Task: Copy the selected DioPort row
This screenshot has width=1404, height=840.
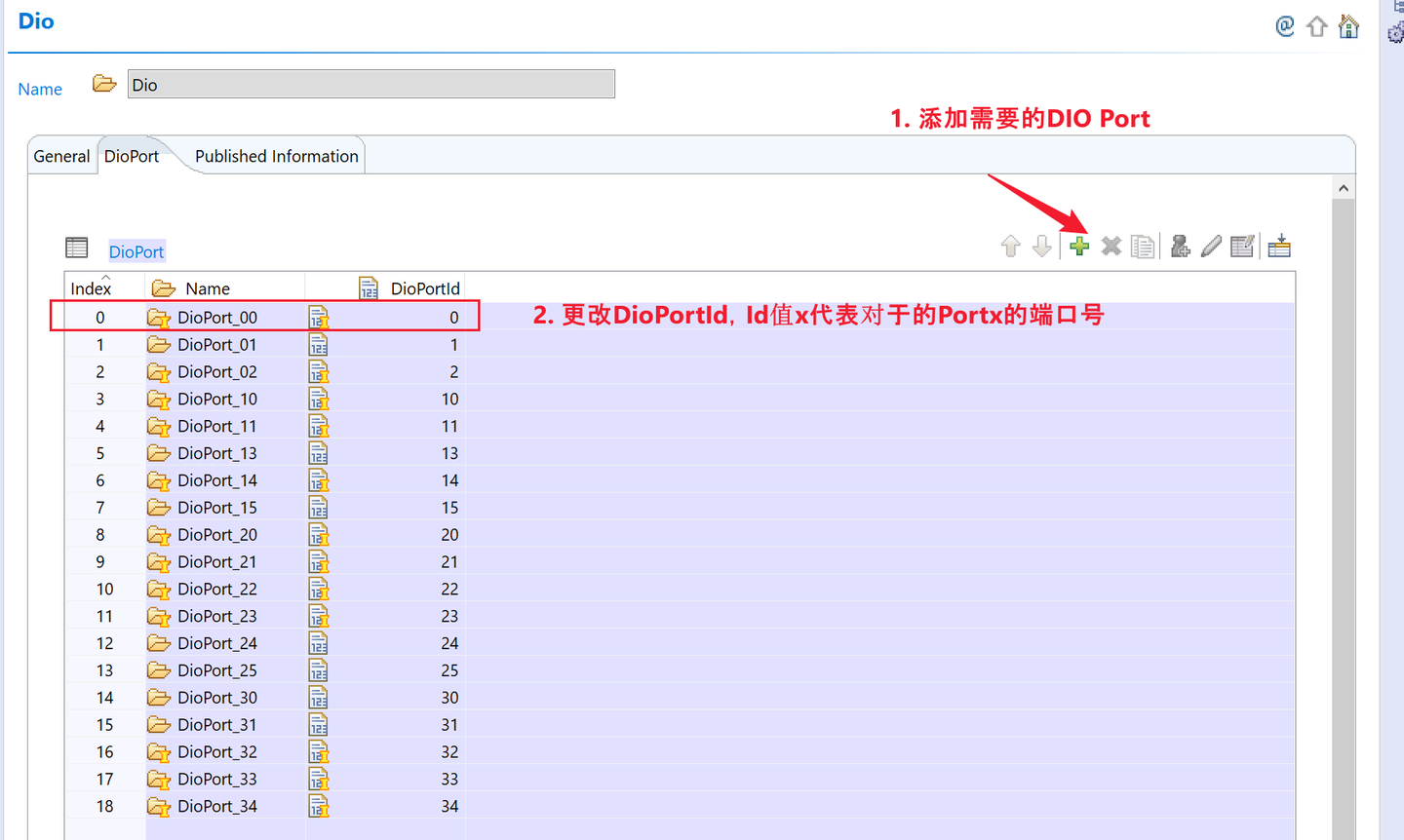Action: point(1143,246)
